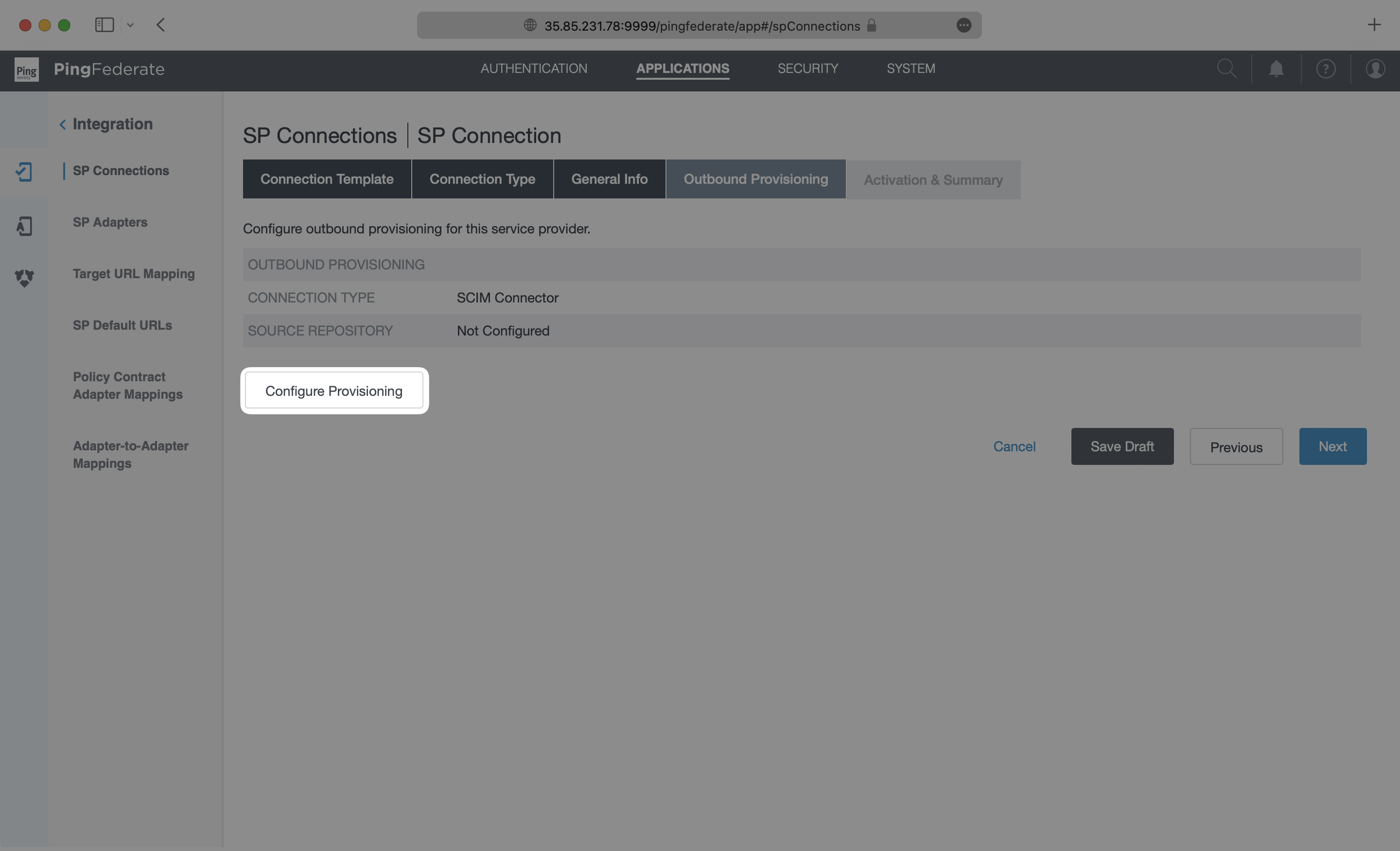Close the browser window with red button
Image resolution: width=1400 pixels, height=851 pixels.
[x=25, y=25]
